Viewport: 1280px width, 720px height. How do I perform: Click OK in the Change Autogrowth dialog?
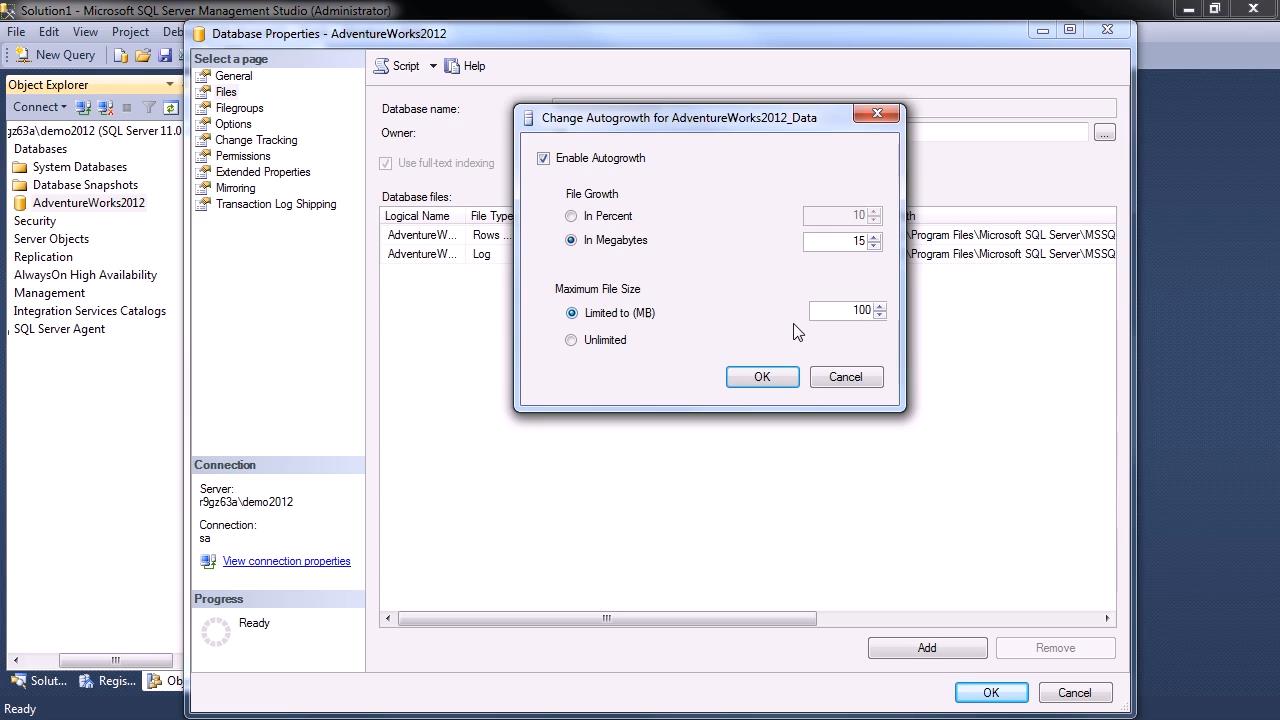762,377
